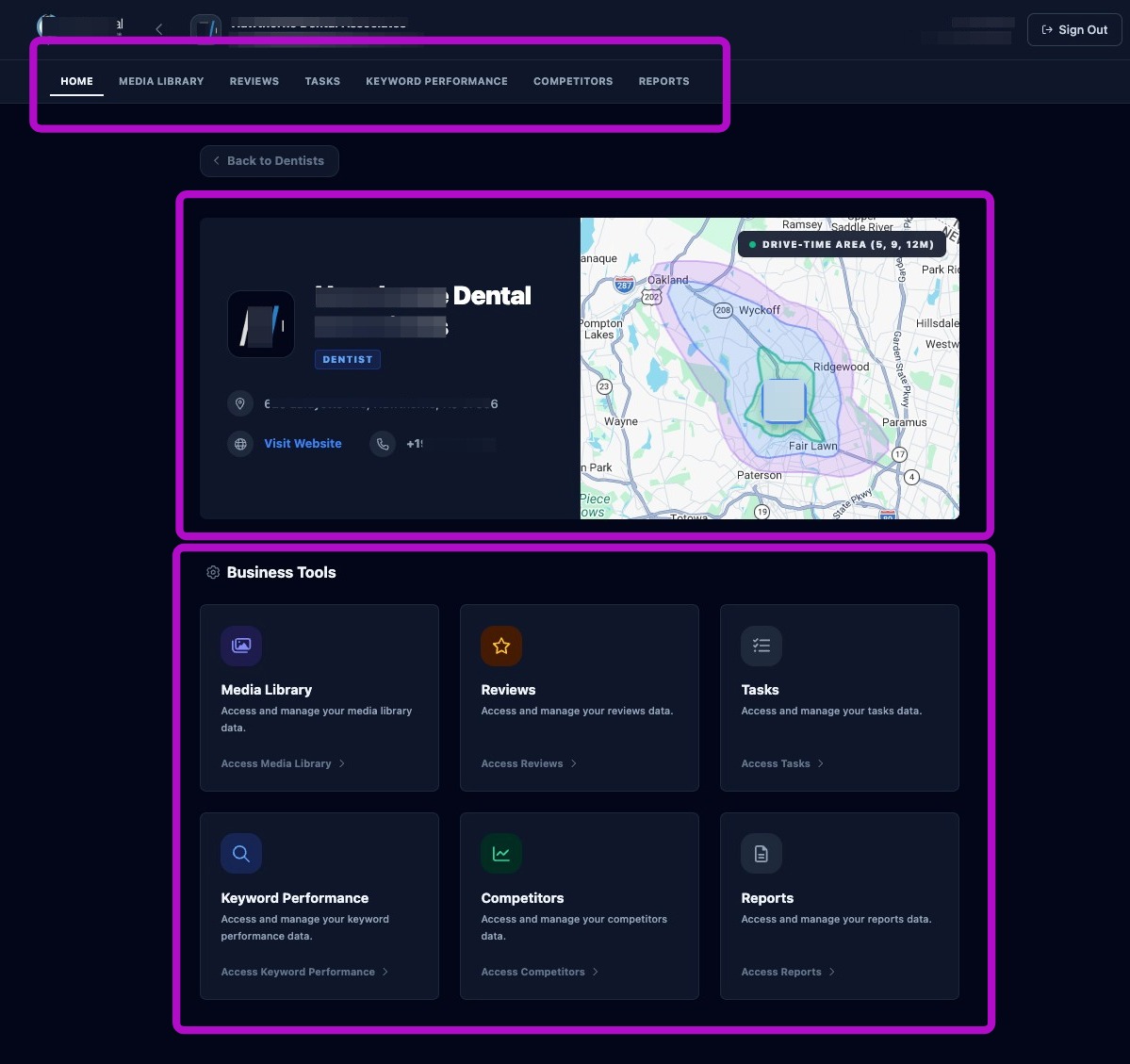Screen dimensions: 1130x1064
Task: Click the DENTIST category badge
Action: pyautogui.click(x=348, y=359)
